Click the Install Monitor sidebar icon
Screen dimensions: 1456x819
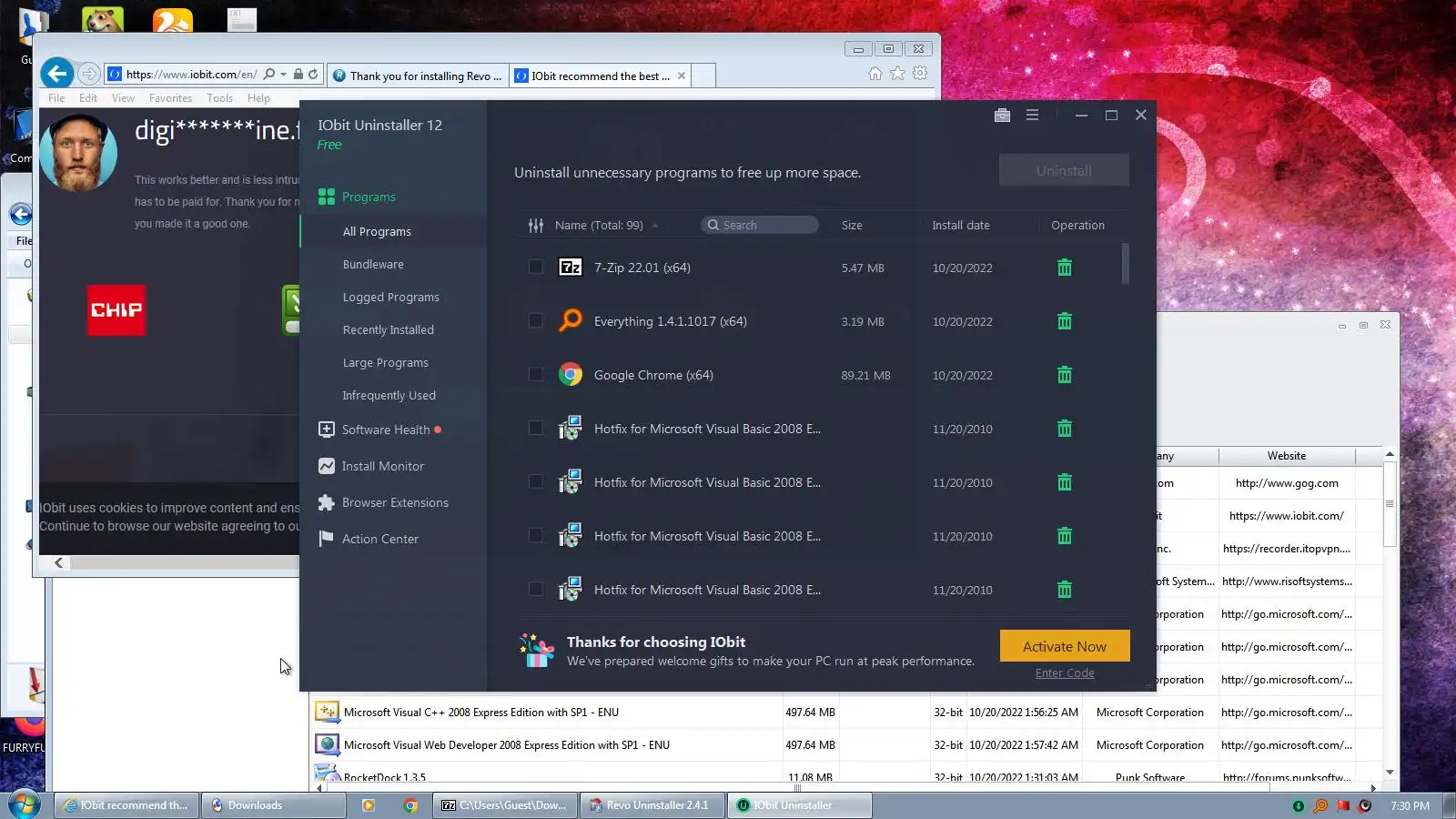[327, 466]
